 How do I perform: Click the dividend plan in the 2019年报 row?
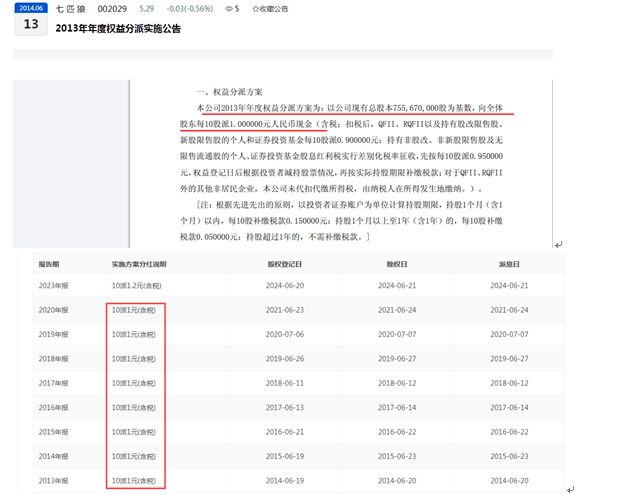click(x=134, y=334)
